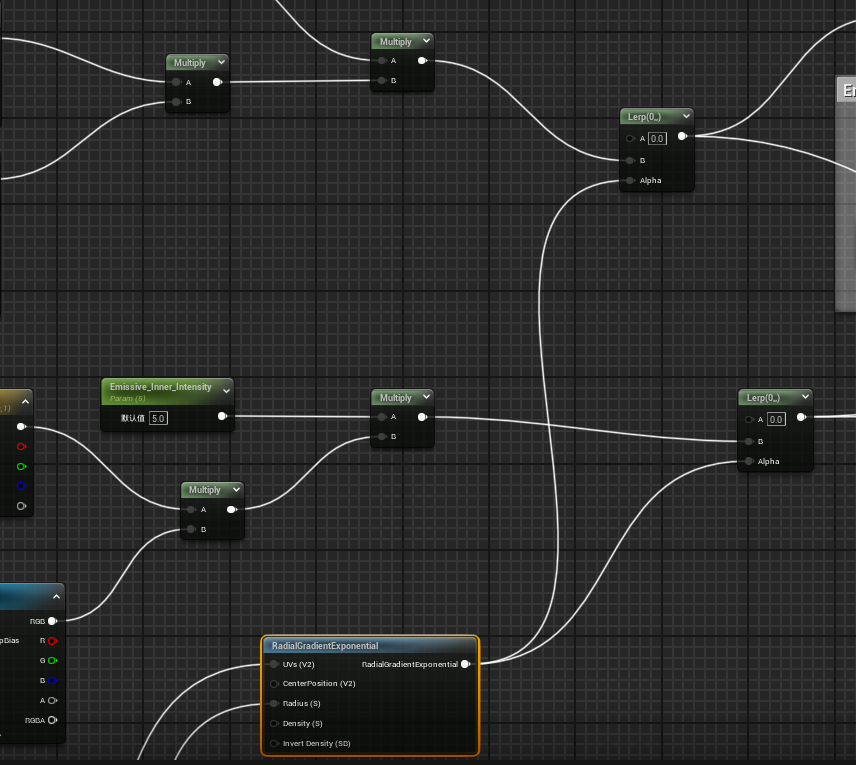Viewport: 856px width, 765px height.
Task: Click the A alpha output pin of the texture node
Action: pos(52,701)
